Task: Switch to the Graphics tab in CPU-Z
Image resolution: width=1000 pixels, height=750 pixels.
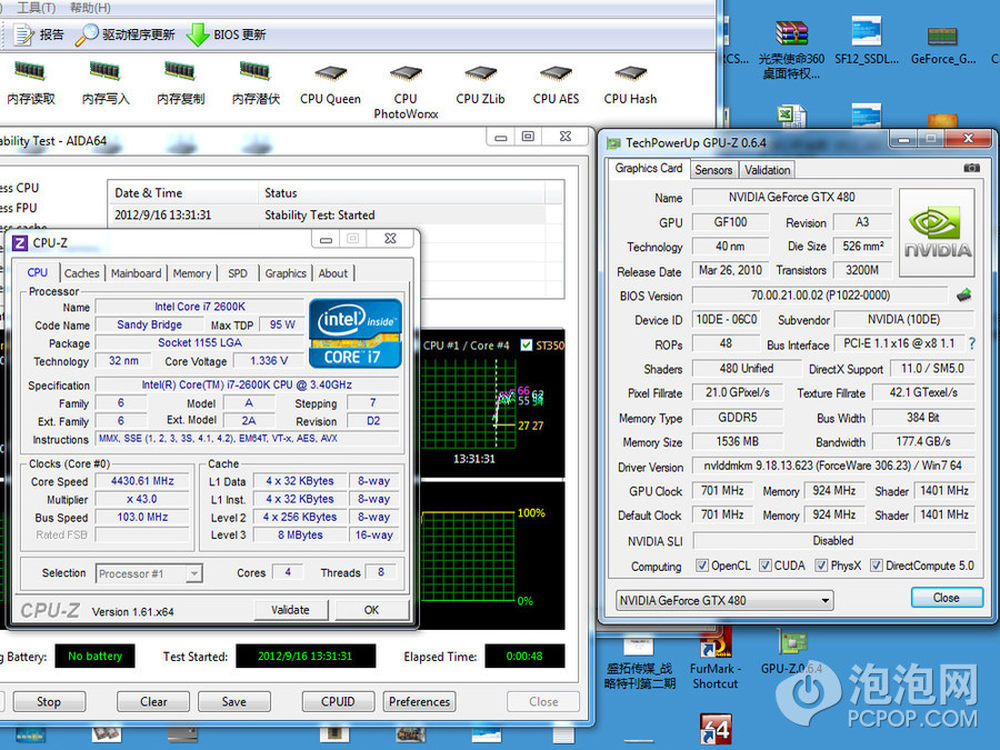Action: point(285,273)
